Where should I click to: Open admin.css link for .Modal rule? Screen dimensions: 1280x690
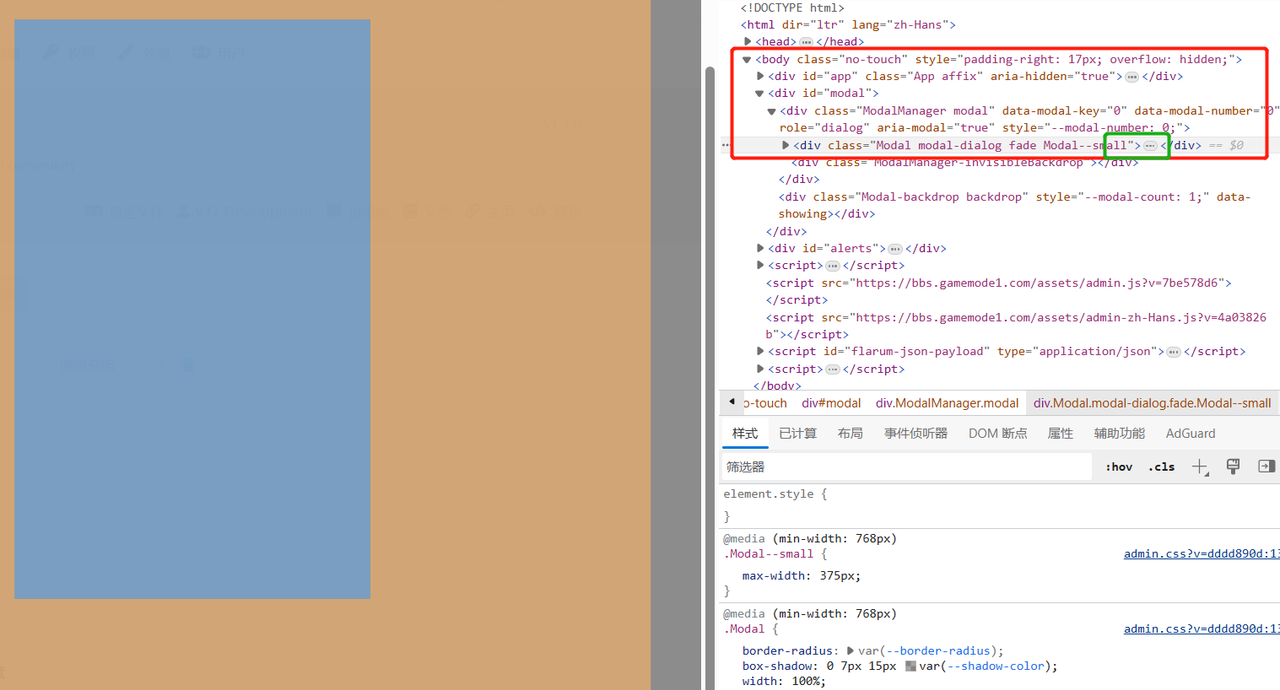1201,629
